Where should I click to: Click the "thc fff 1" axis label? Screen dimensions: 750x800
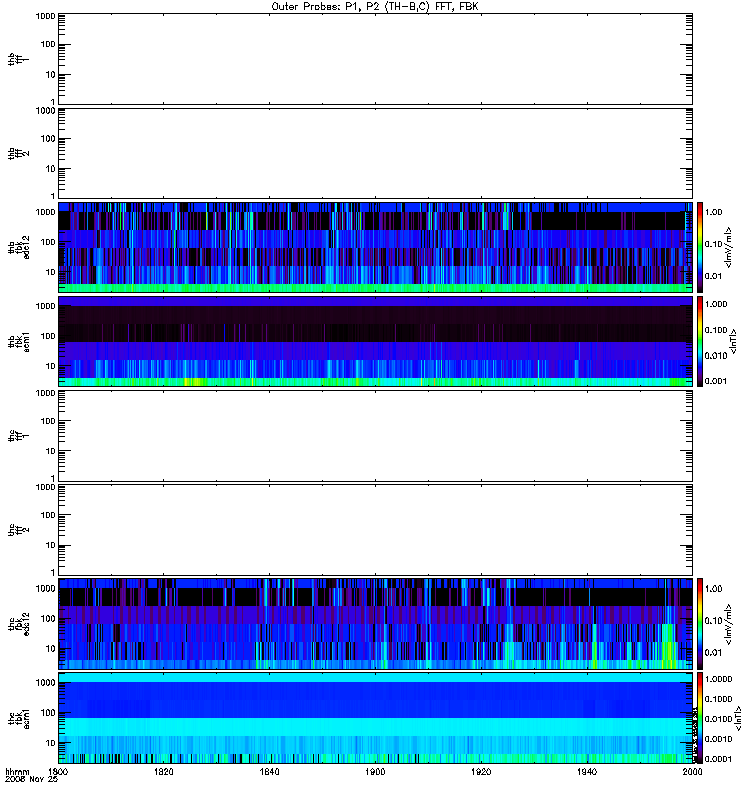[x=18, y=436]
